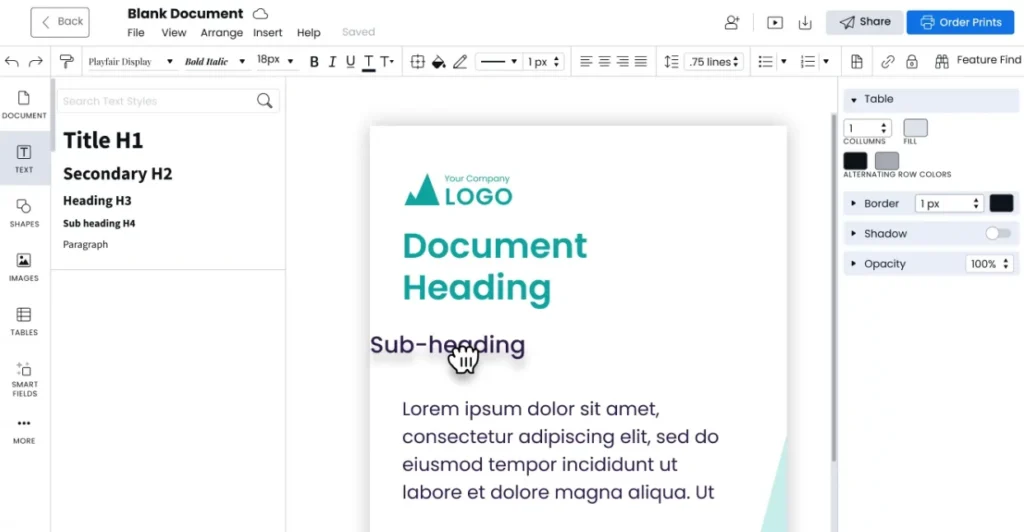Open the text color tool

click(x=368, y=62)
